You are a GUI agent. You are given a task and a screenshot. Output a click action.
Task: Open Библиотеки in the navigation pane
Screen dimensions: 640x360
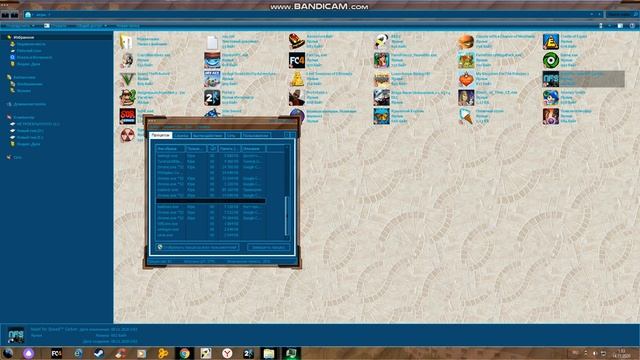pyautogui.click(x=24, y=77)
